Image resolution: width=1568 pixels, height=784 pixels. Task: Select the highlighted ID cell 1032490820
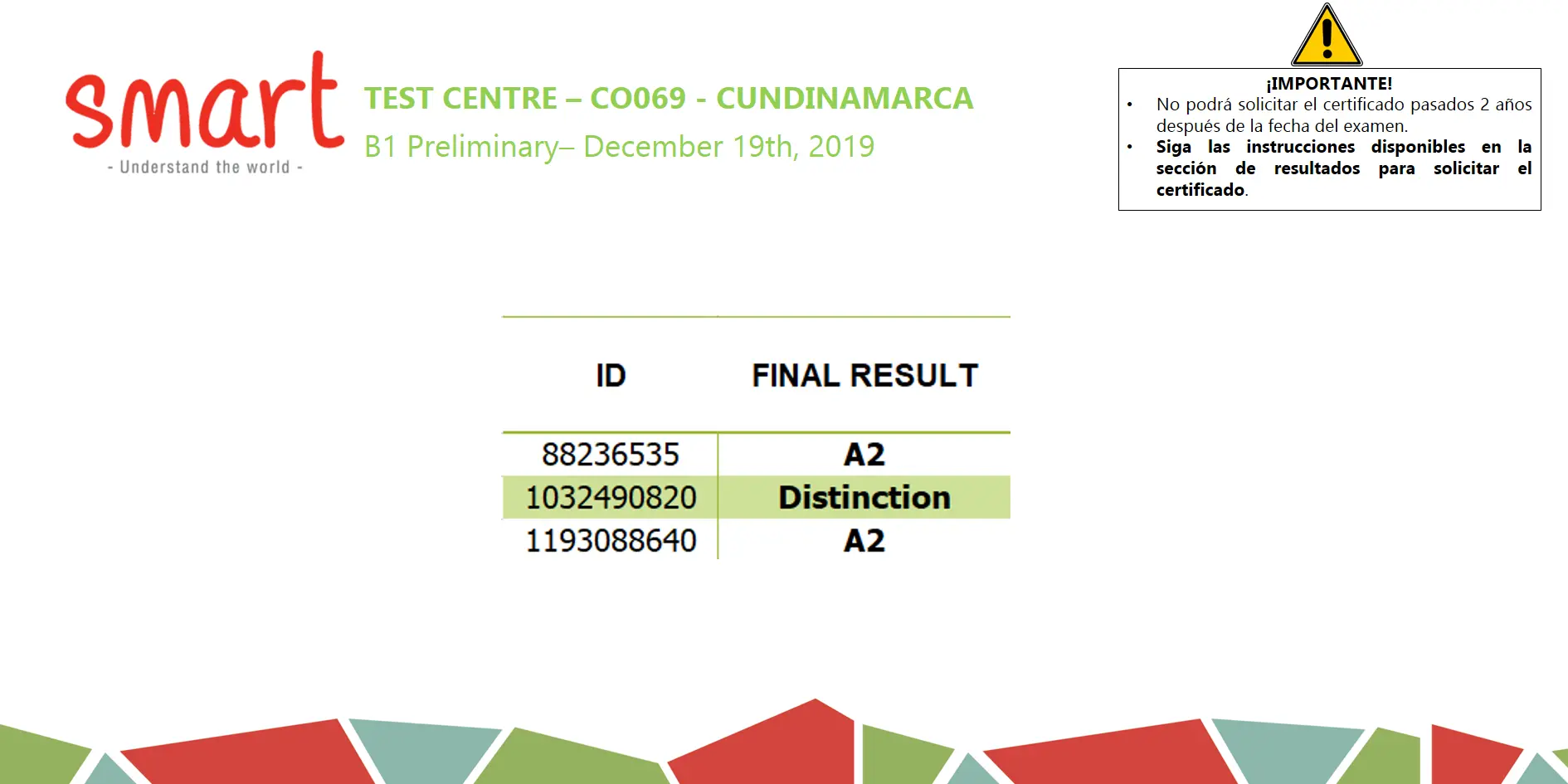[611, 498]
